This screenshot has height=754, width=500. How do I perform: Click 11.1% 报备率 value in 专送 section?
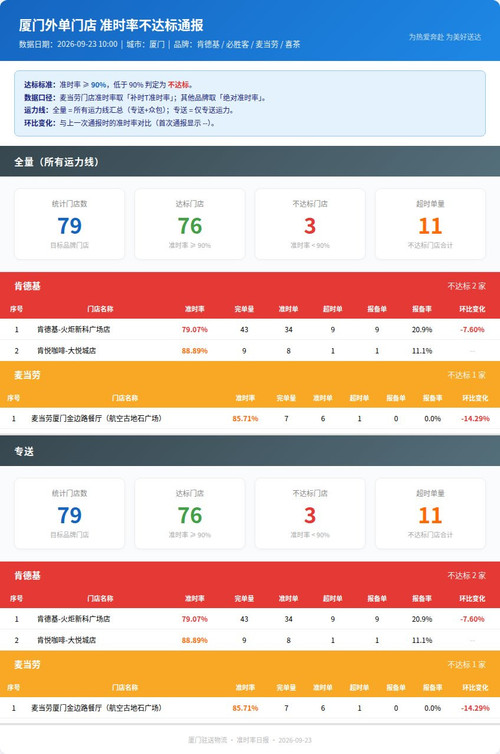click(422, 640)
